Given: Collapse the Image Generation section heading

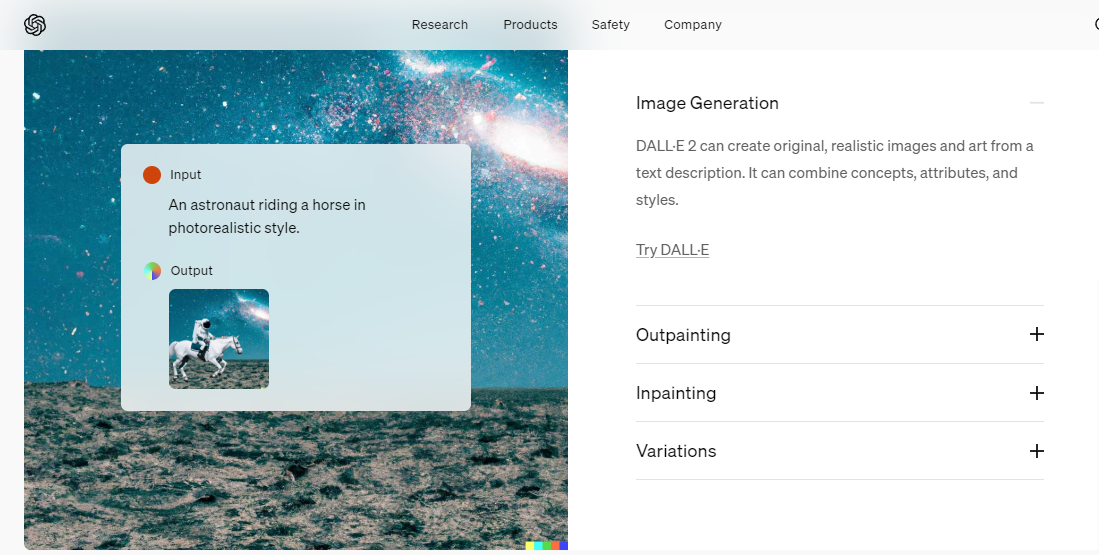Looking at the screenshot, I should [x=707, y=103].
